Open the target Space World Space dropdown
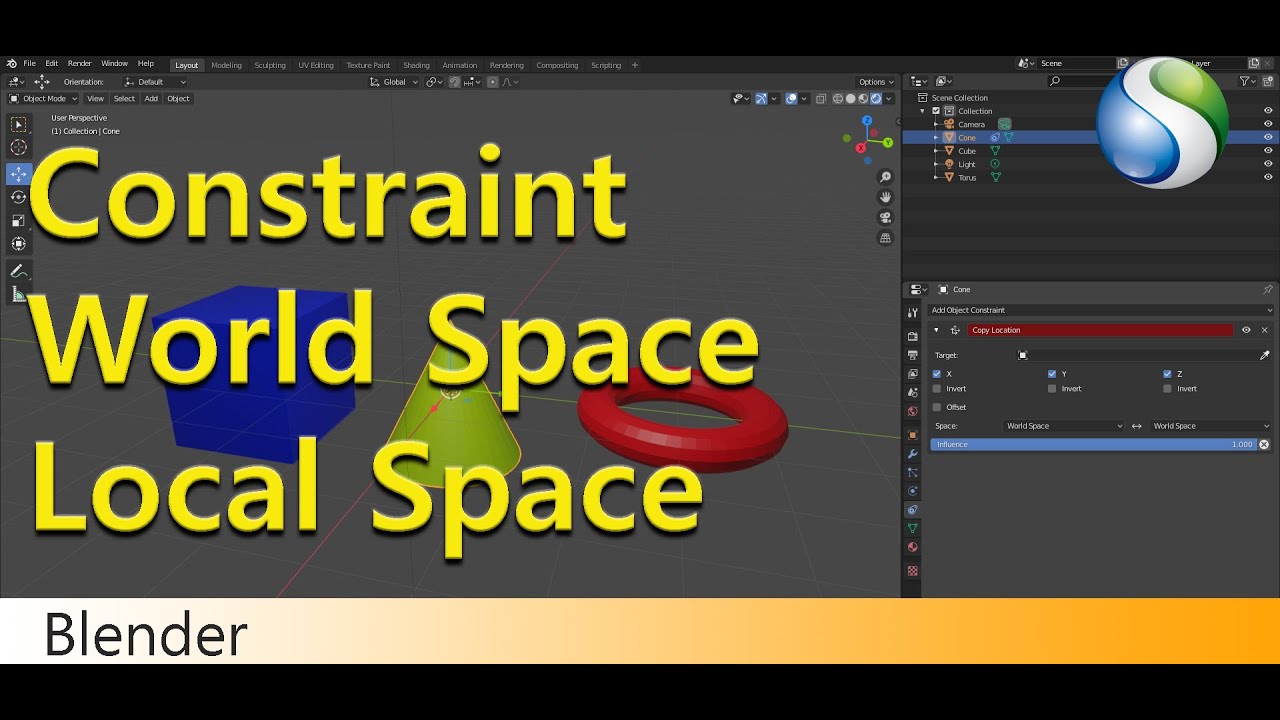 pos(1064,426)
